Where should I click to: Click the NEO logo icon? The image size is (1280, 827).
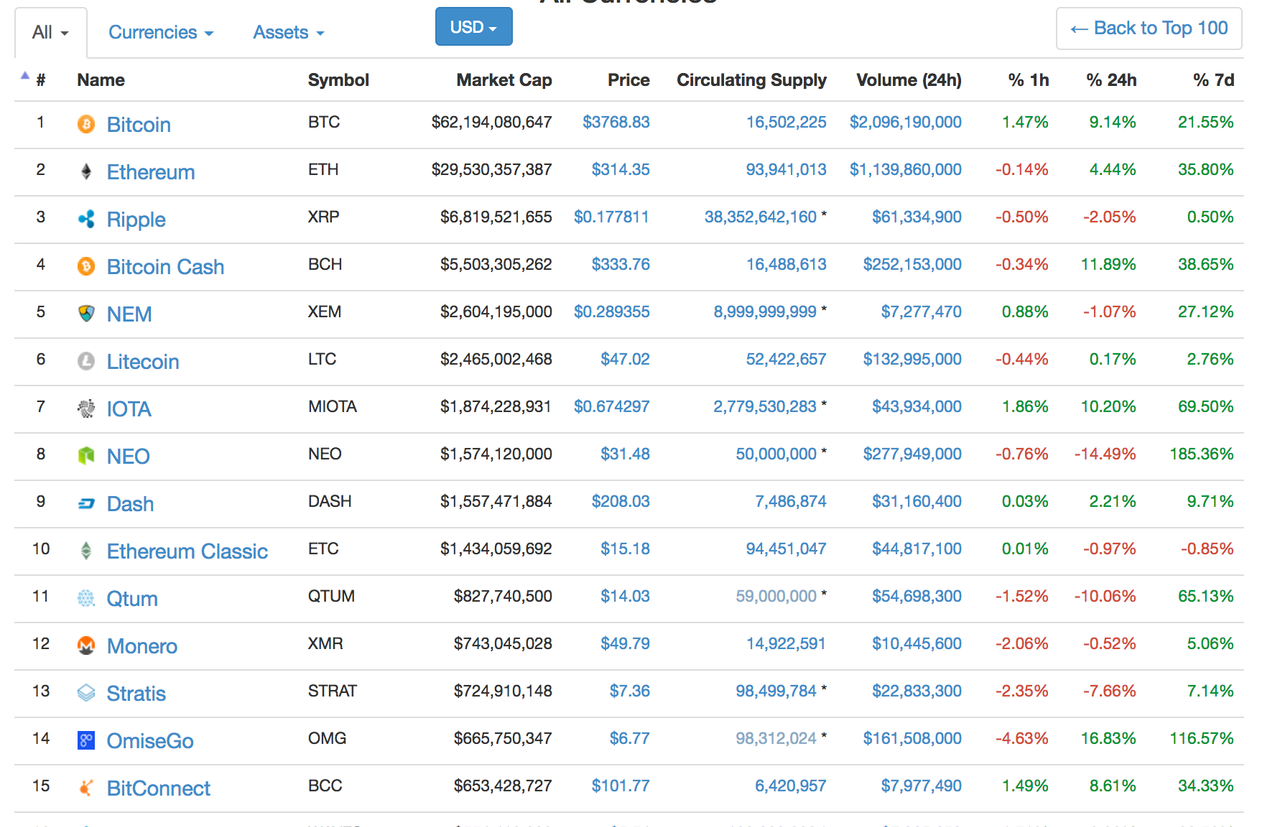point(86,456)
